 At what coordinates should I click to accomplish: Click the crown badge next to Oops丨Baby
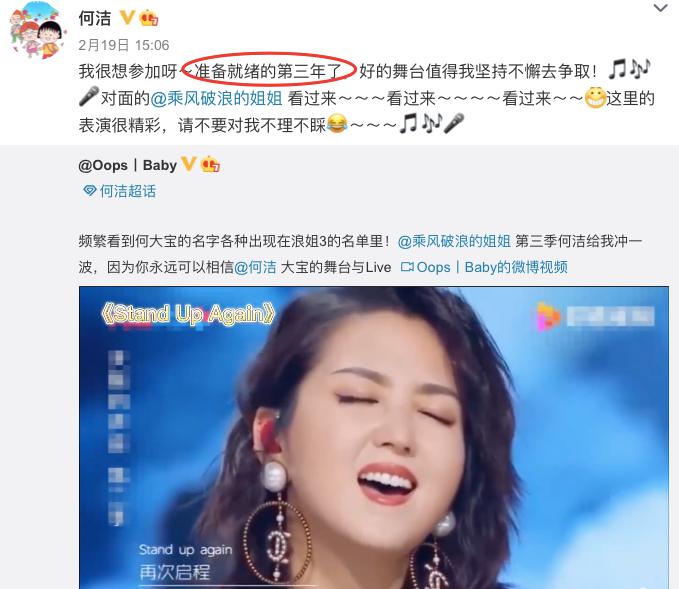[x=210, y=164]
